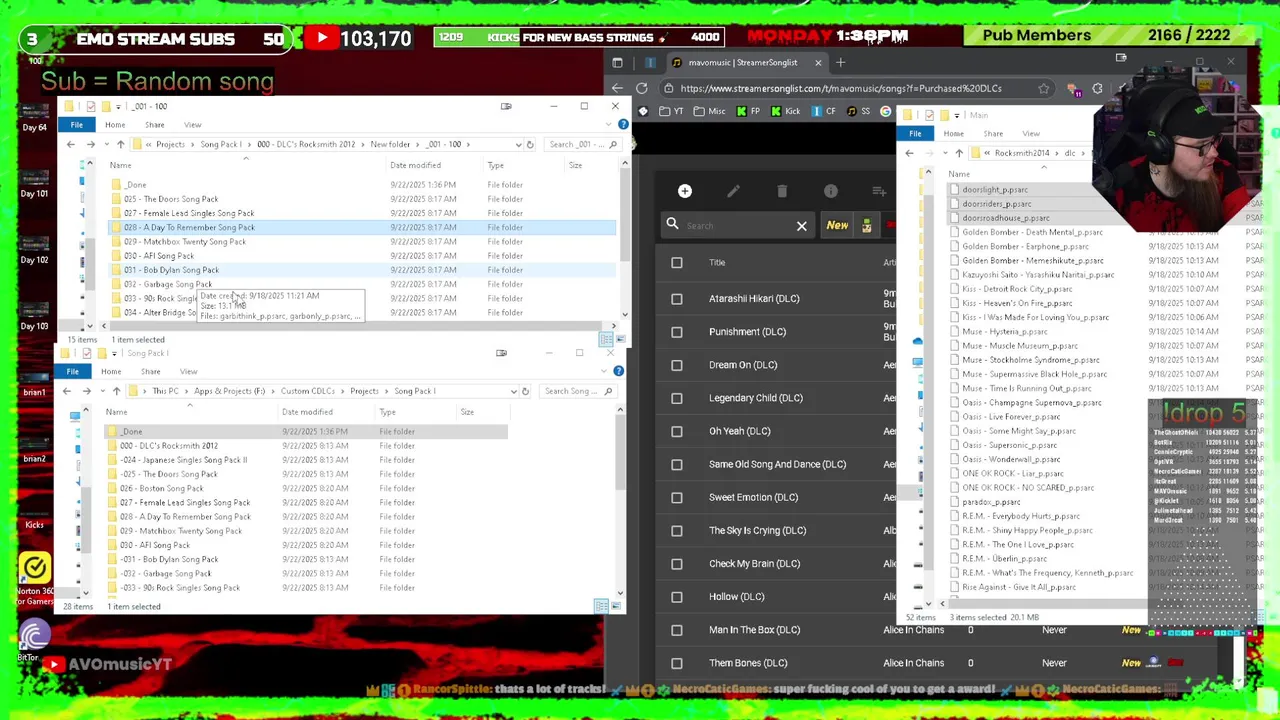Open quick access toolbar dropdown in _001 - 100 window
Screen dimensions: 1280x720
tap(118, 106)
